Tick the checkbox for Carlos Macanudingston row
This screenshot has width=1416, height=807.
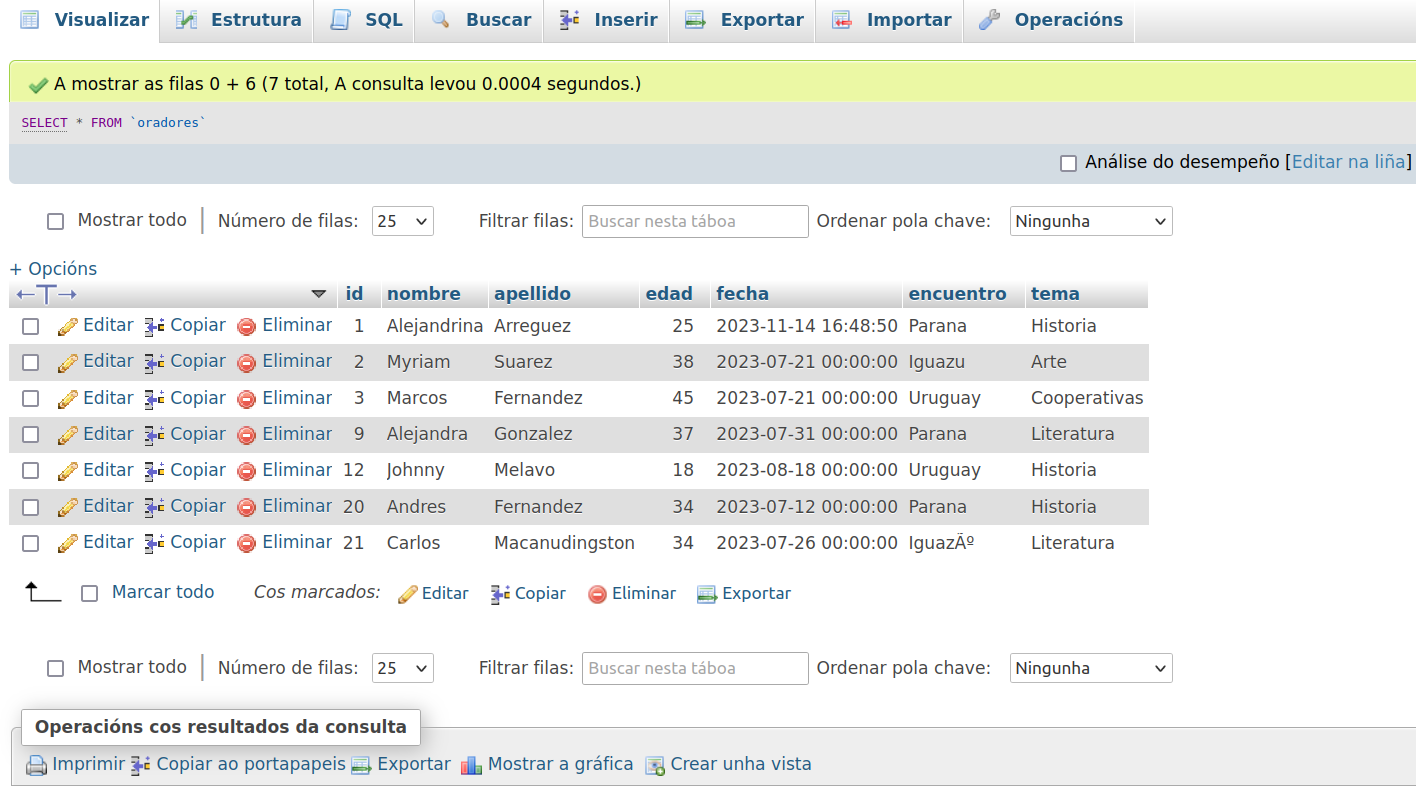click(31, 543)
